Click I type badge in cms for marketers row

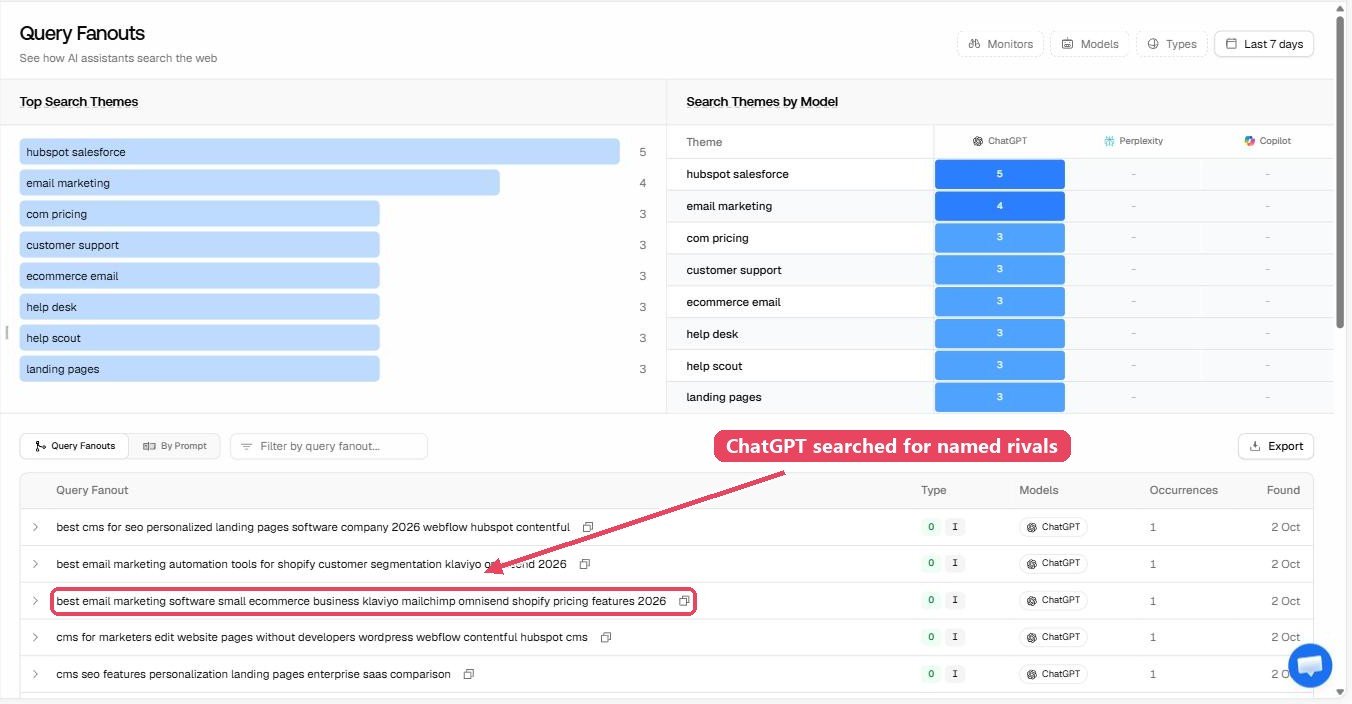tap(955, 637)
